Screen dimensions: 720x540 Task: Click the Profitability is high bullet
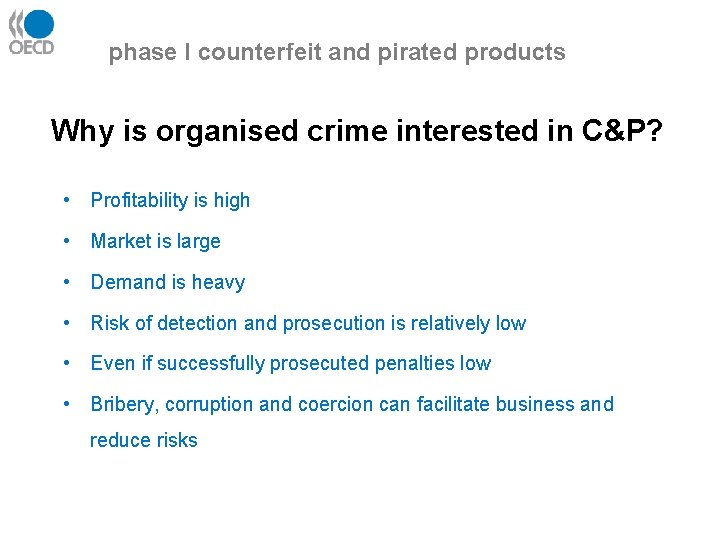point(170,201)
